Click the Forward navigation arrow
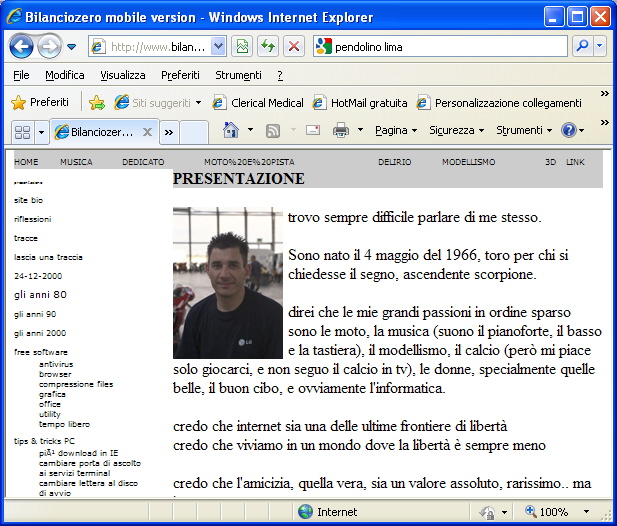The image size is (617, 526). point(49,47)
